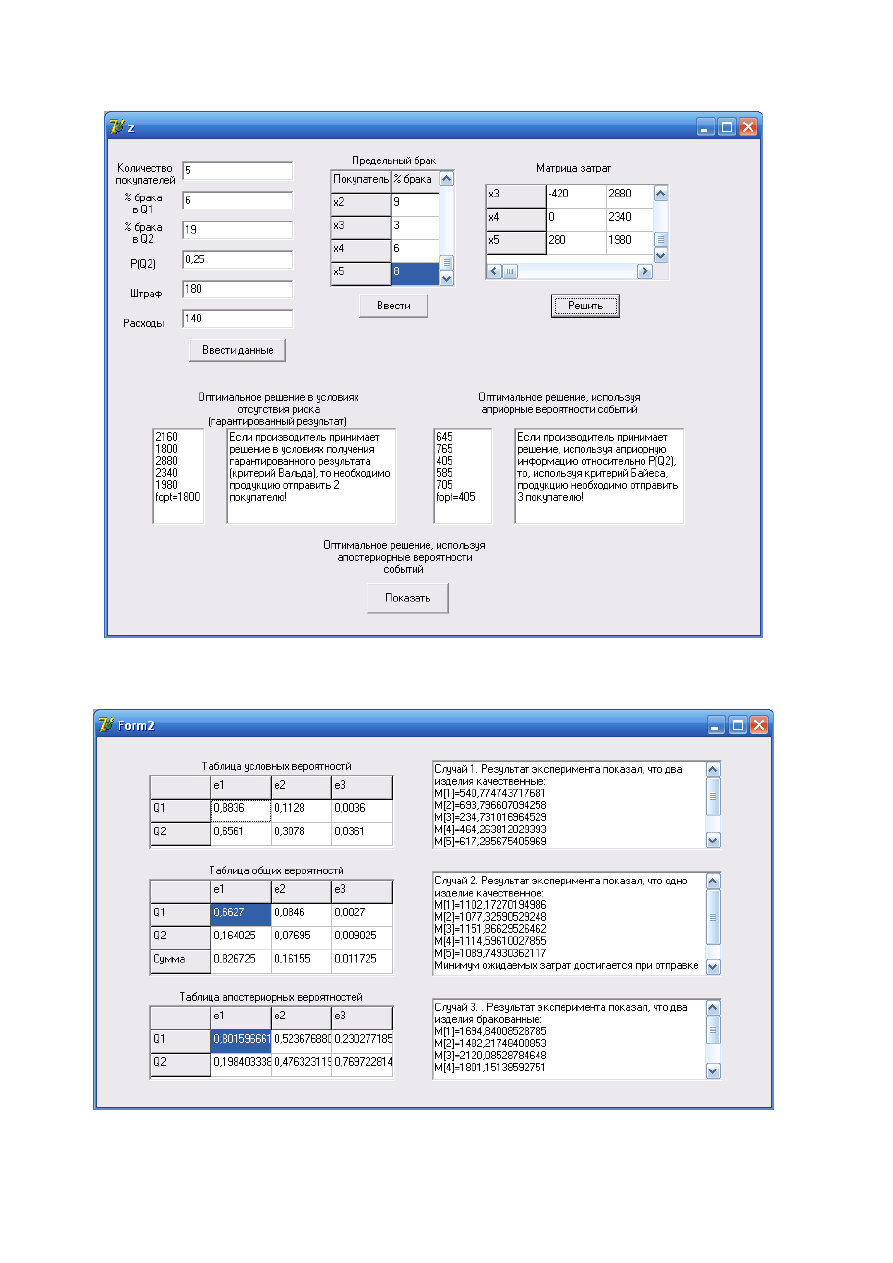Click scrollbar thumb in Случай 1 box

(x=713, y=795)
